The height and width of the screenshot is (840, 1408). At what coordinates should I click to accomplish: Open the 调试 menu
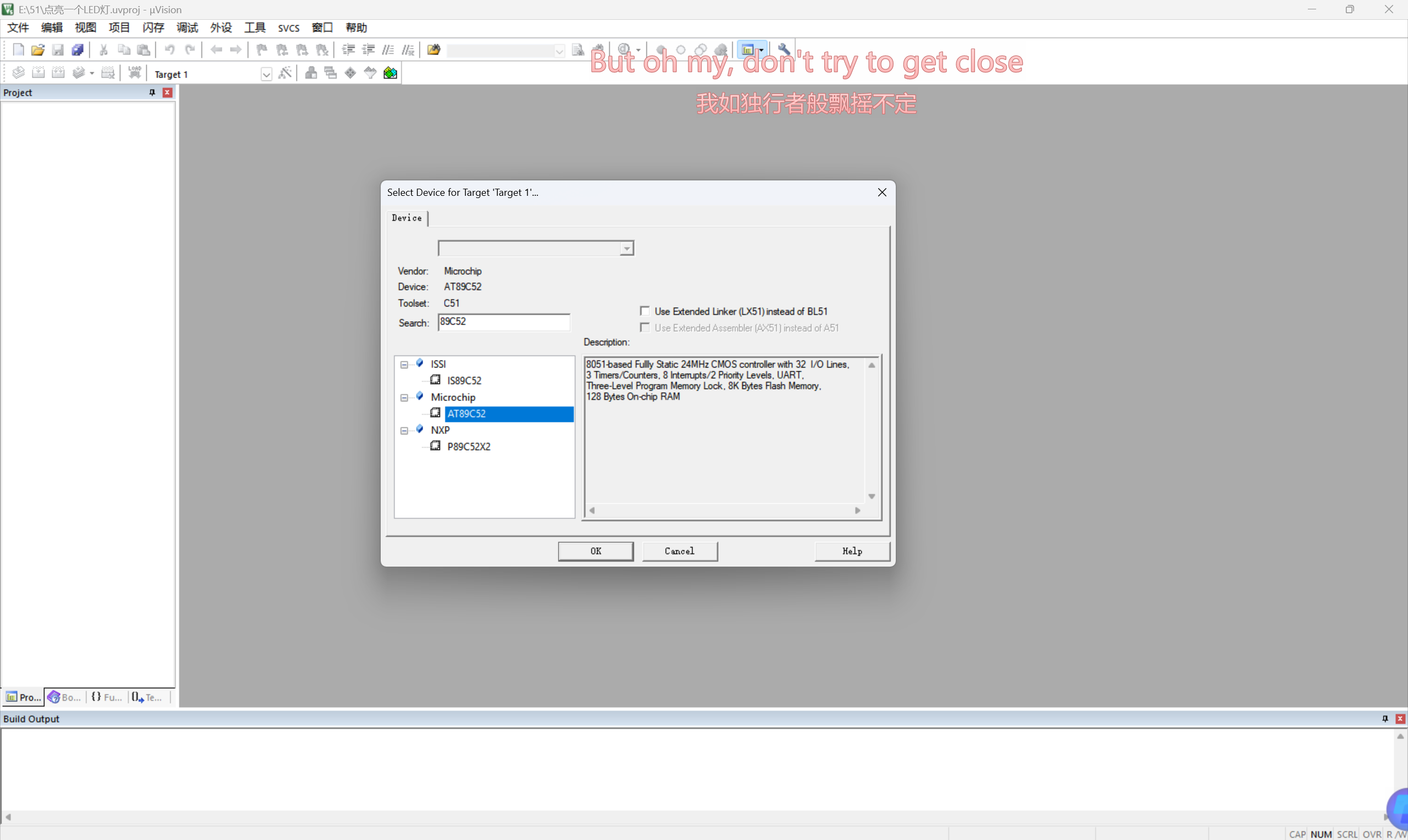(187, 28)
